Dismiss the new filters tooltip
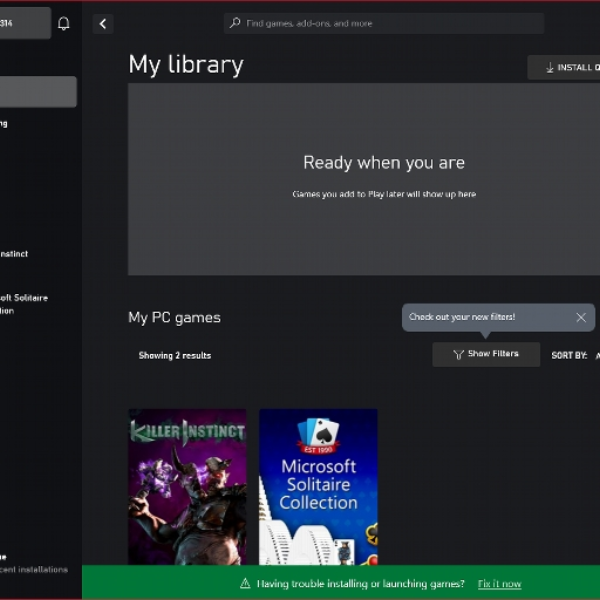 581,317
